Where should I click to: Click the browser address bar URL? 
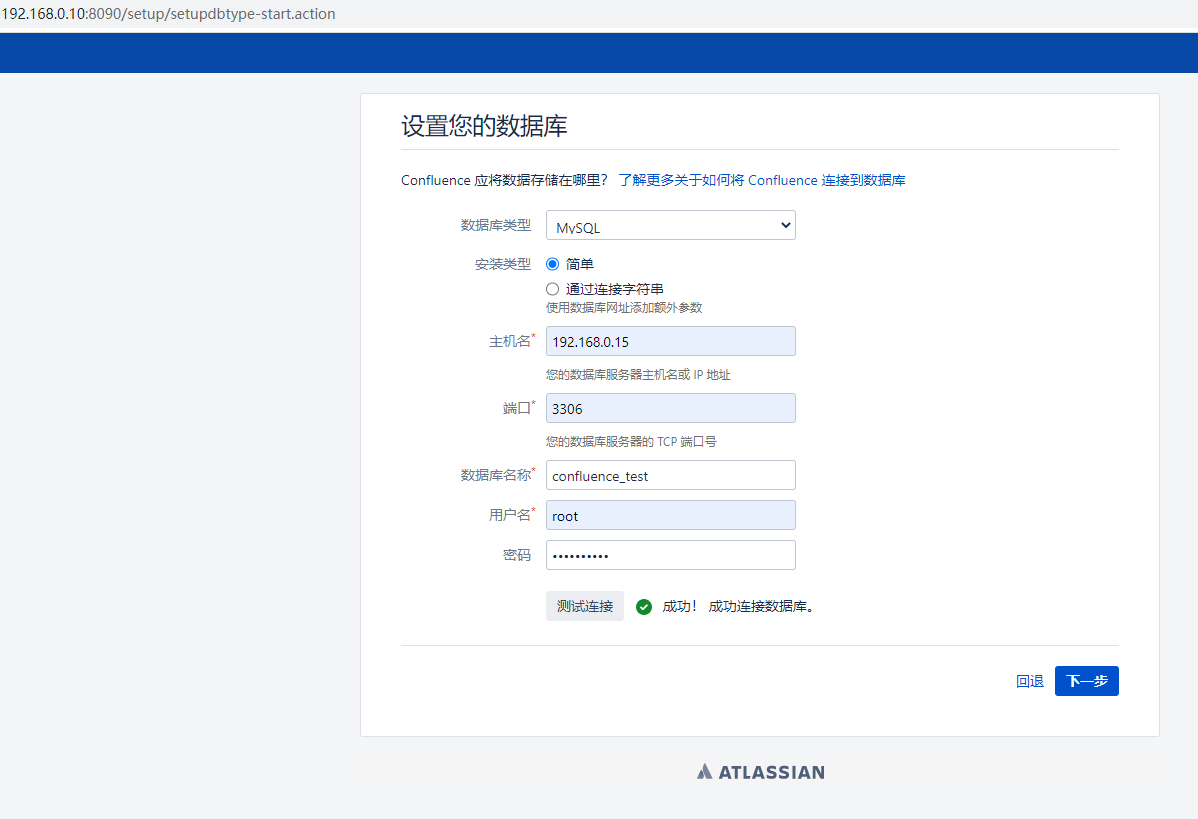pyautogui.click(x=168, y=14)
